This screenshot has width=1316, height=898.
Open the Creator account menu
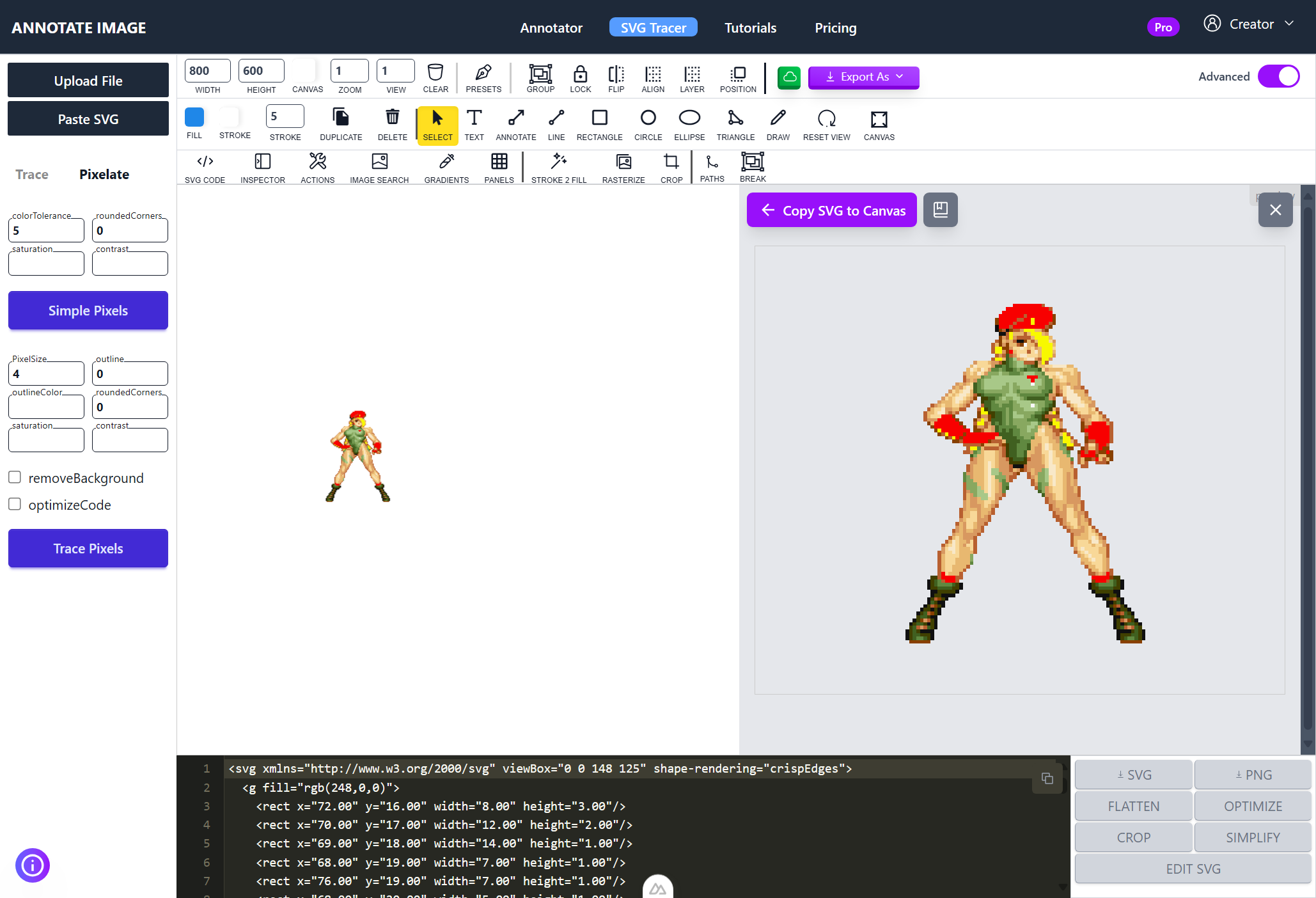click(x=1249, y=24)
